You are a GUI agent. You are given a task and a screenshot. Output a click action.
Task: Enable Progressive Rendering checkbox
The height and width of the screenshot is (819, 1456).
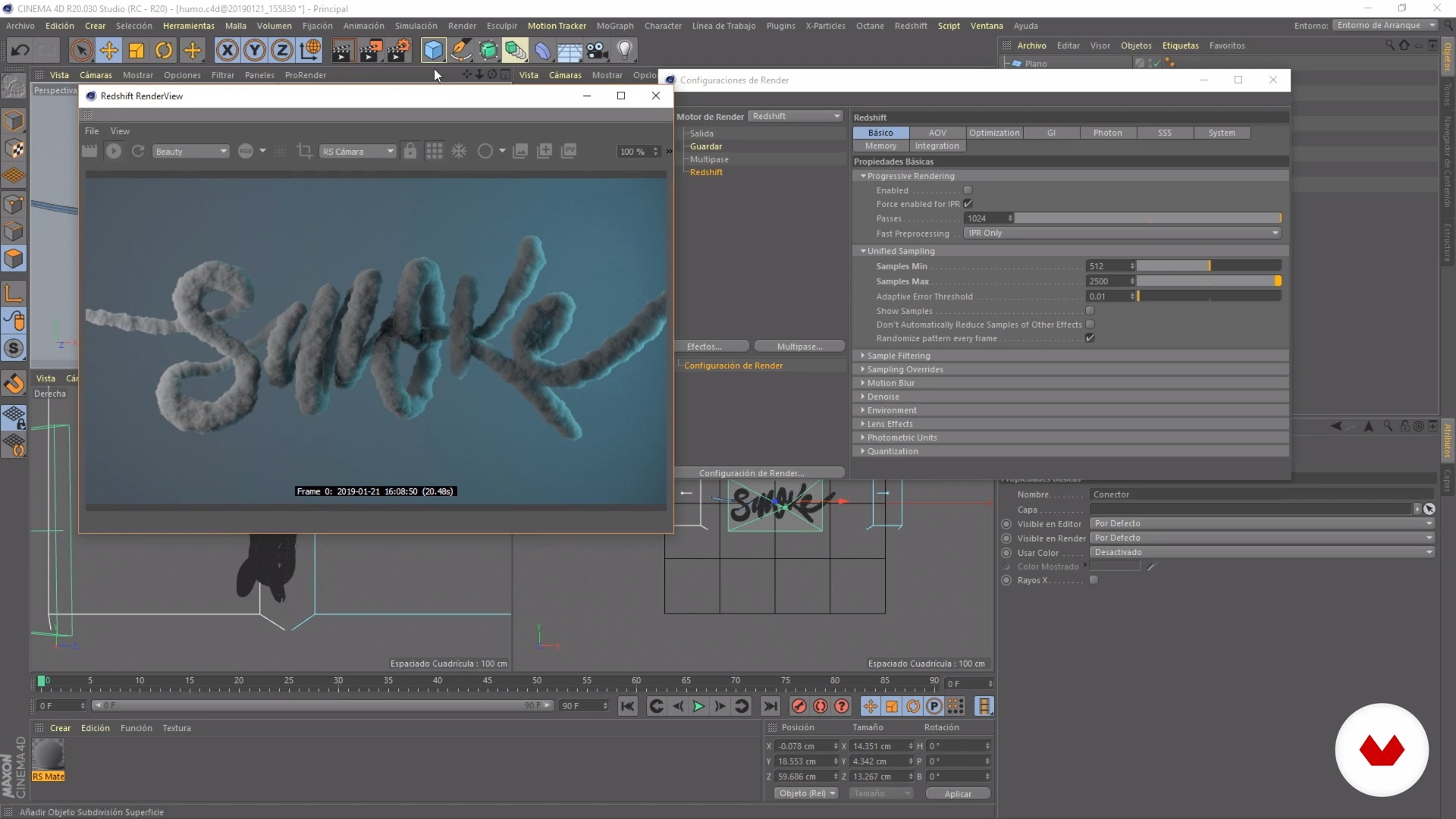pos(968,190)
